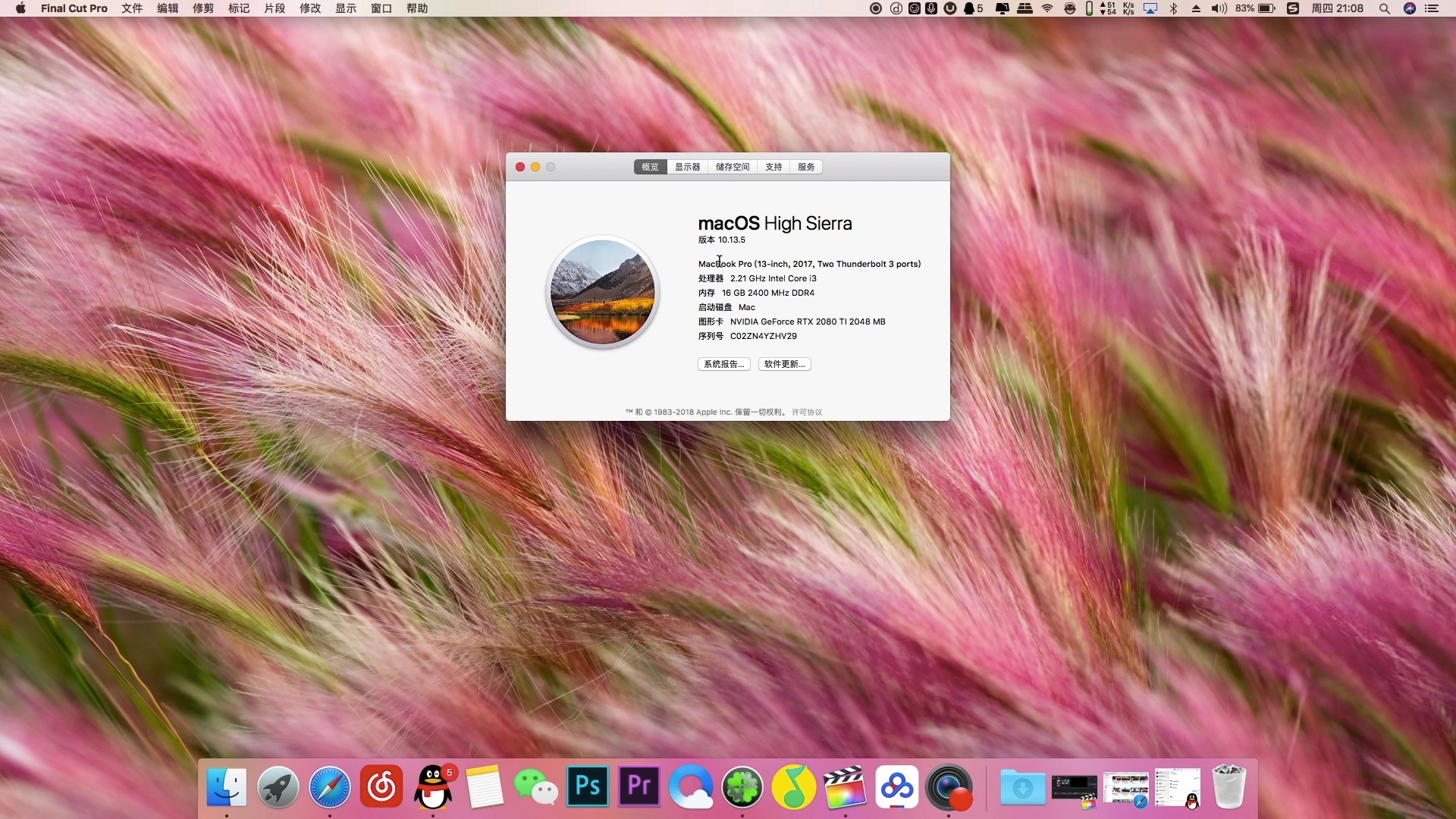The height and width of the screenshot is (819, 1456).
Task: Click the network speed K/s indicator
Action: tap(1119, 8)
